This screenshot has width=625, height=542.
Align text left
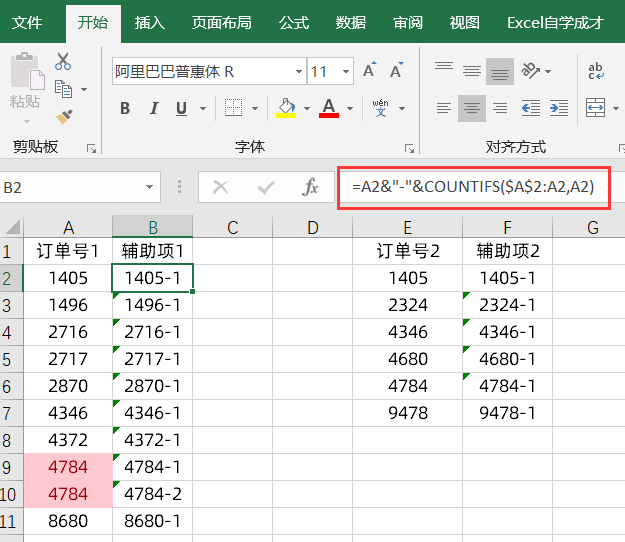point(444,108)
